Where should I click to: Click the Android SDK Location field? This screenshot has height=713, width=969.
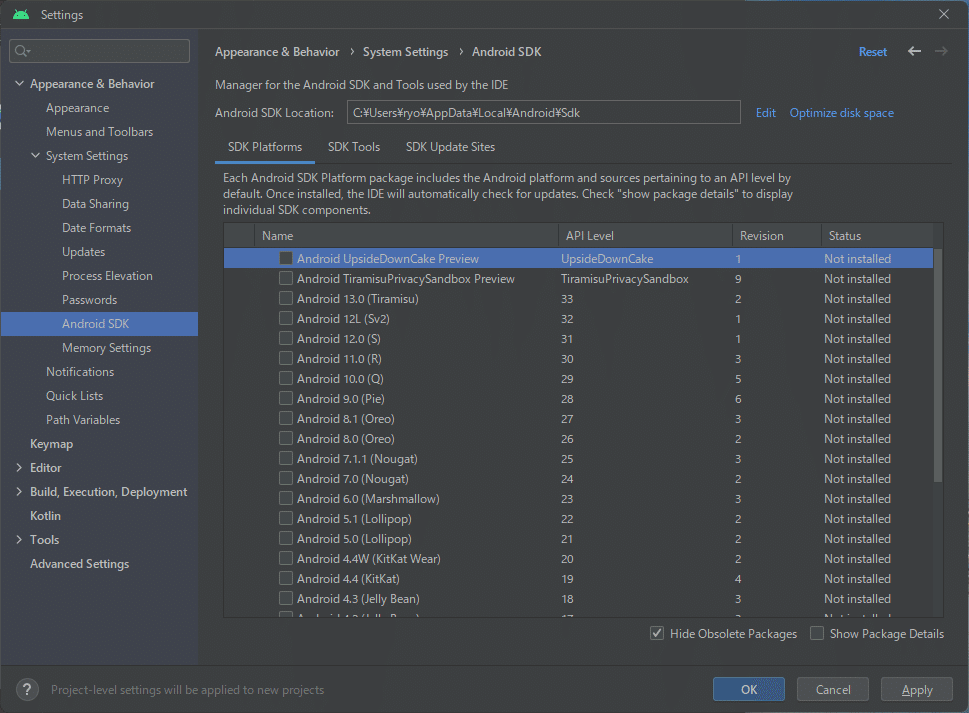(x=543, y=112)
